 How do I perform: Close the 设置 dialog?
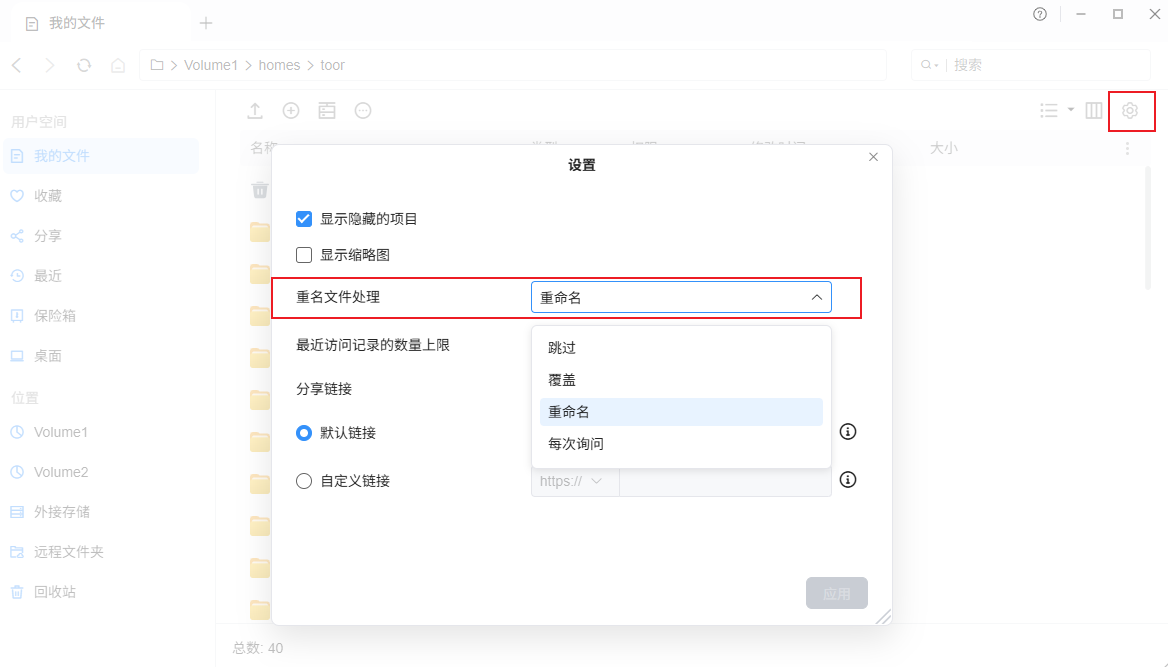coord(874,157)
